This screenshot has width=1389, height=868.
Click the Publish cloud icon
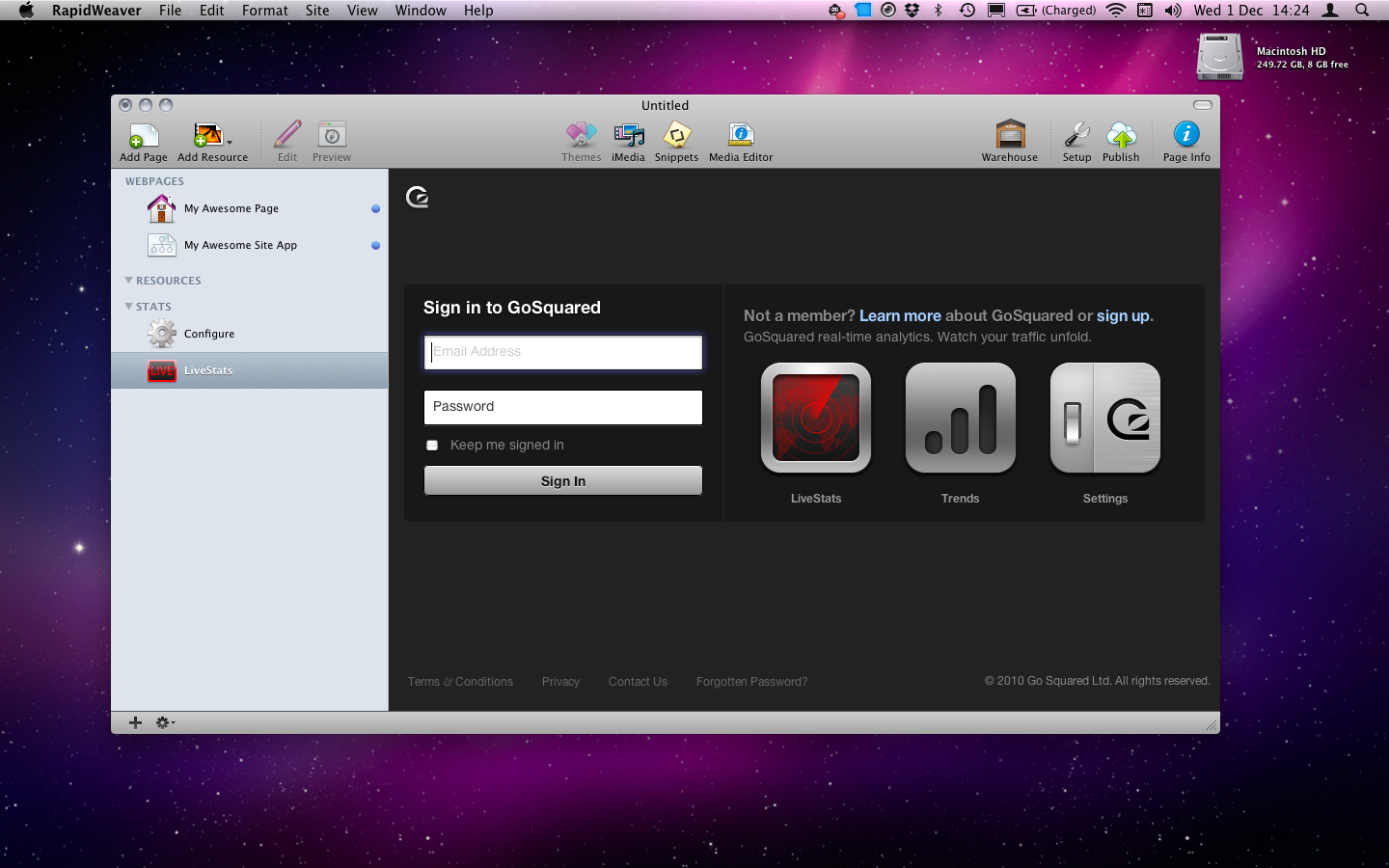(1121, 135)
